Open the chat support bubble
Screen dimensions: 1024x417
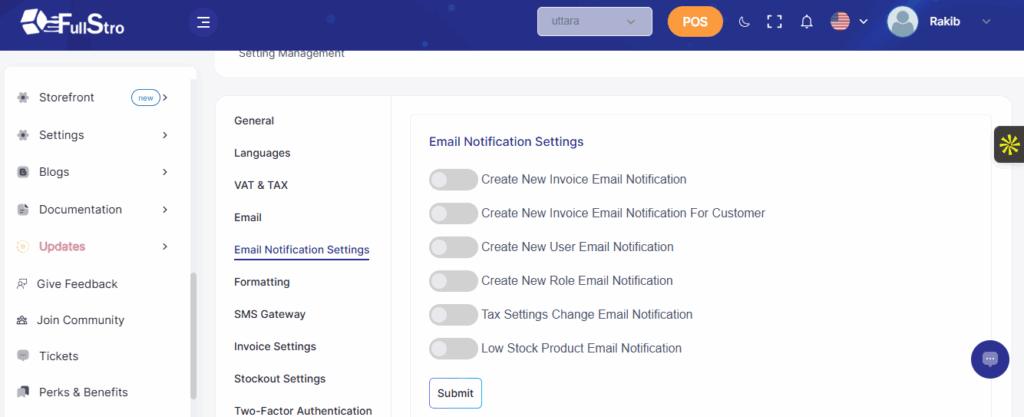989,359
